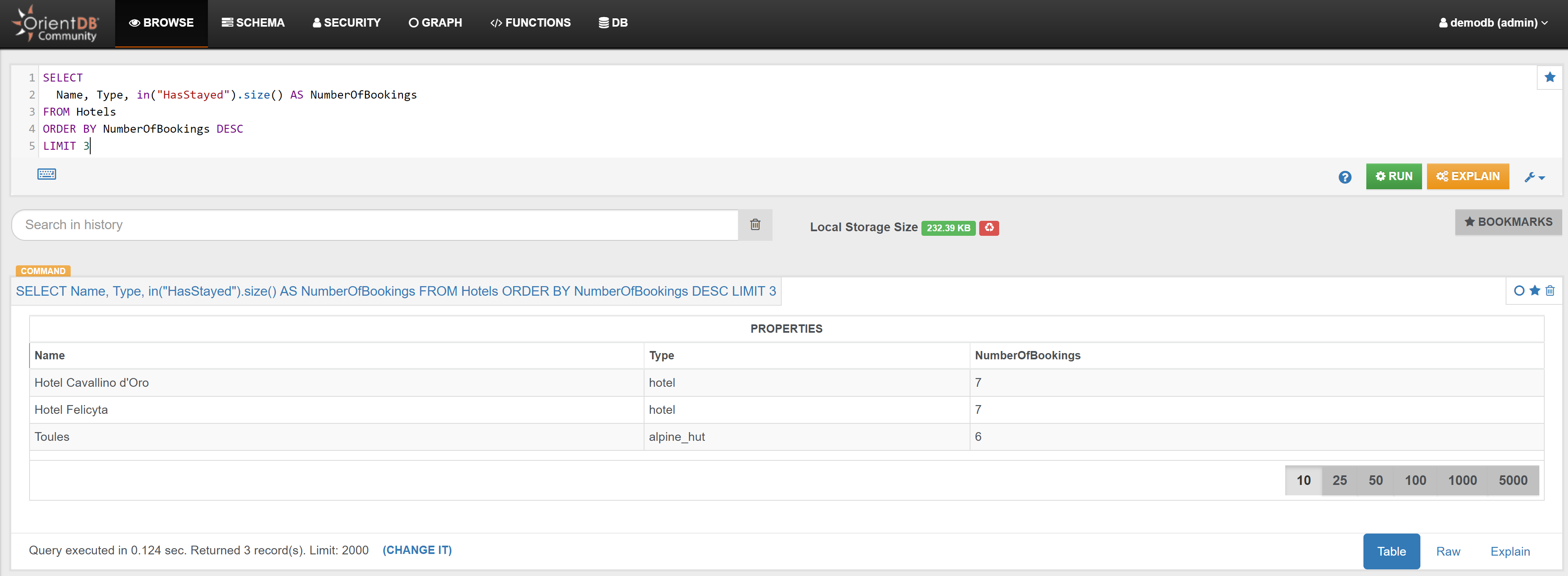Click the CHANGE IT limit link

[417, 551]
